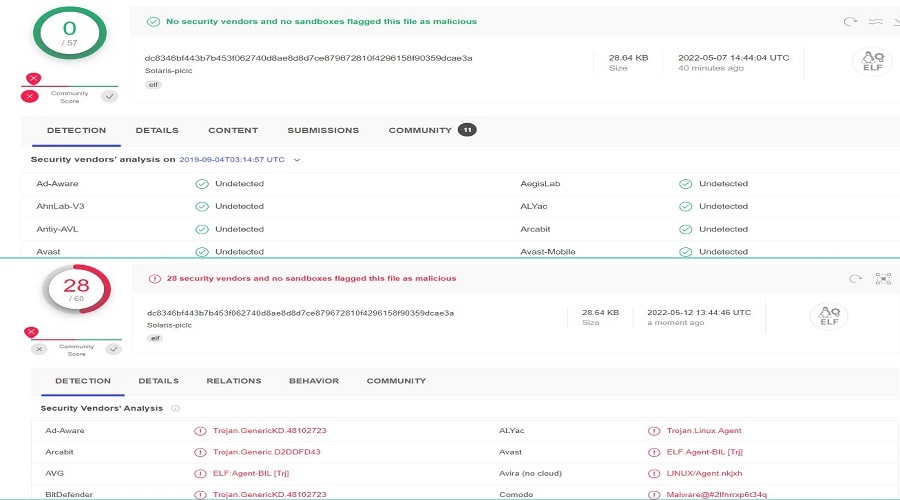The image size is (900, 500).
Task: Click reanalyze icon in the top report
Action: click(x=850, y=21)
